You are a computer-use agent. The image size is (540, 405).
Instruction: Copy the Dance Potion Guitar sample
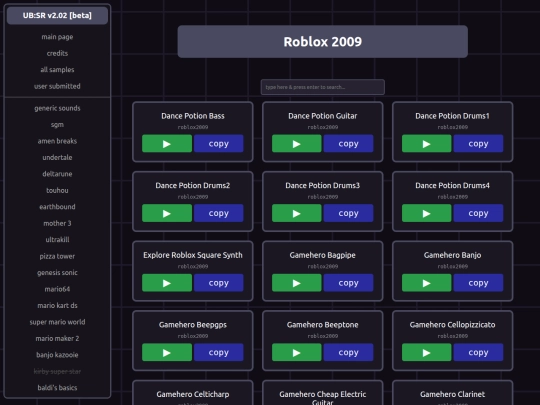coord(348,144)
